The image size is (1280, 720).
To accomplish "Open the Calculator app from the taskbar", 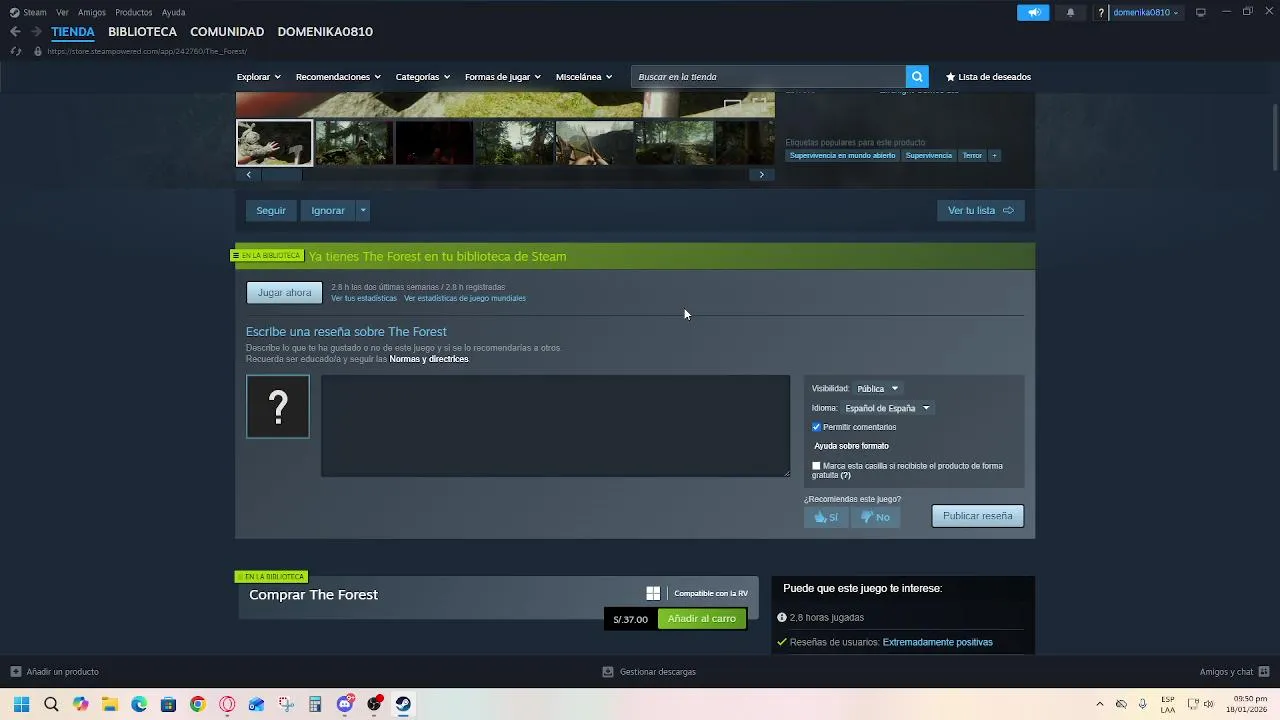I will pyautogui.click(x=315, y=704).
